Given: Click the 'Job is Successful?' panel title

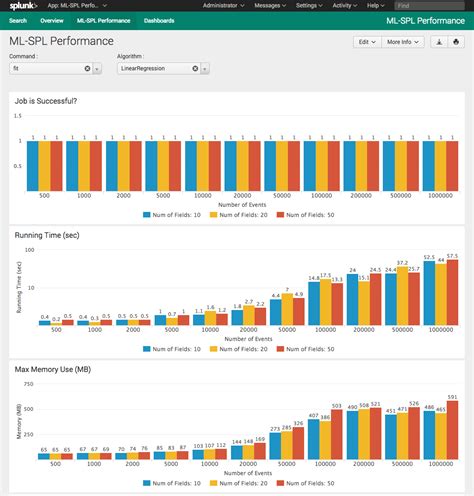Looking at the screenshot, I should (x=46, y=101).
